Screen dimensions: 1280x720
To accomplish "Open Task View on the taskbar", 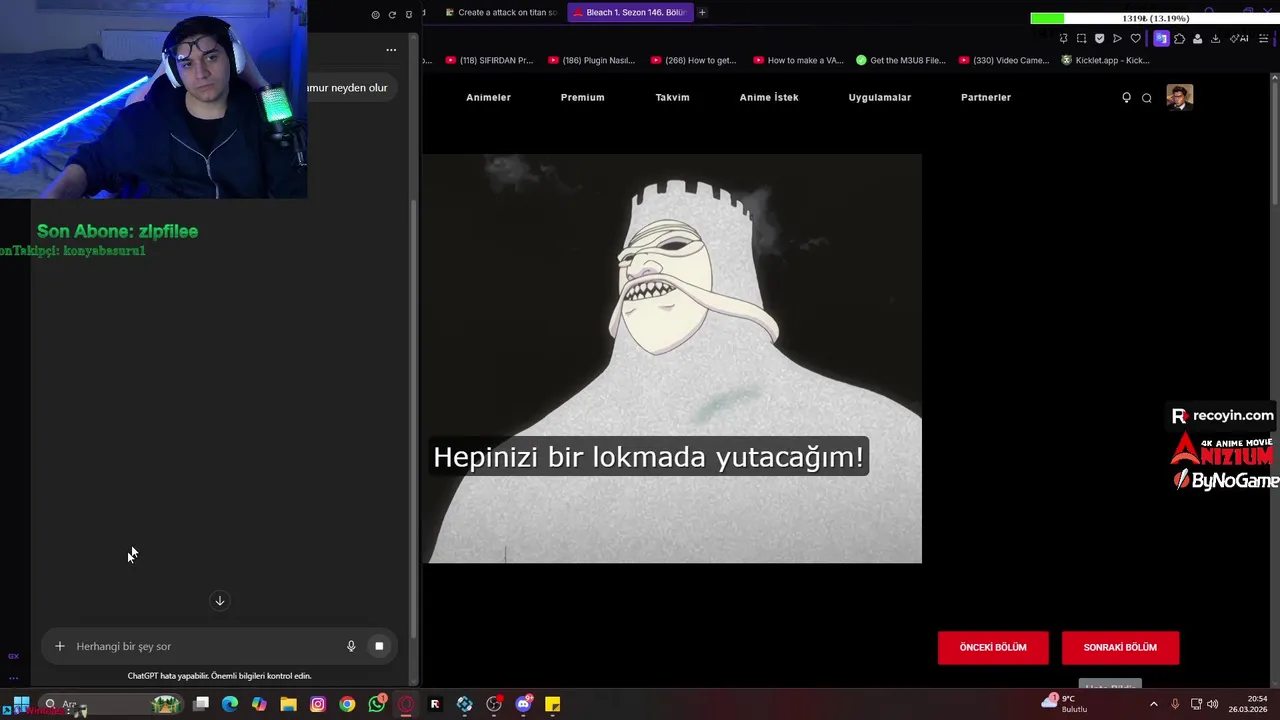I will pos(201,704).
